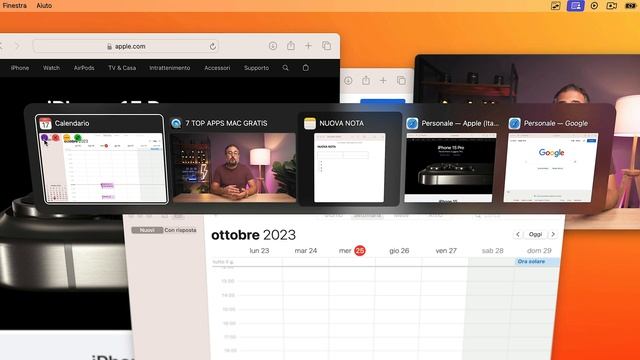Click downloads icon in rear Safari window
The width and height of the screenshot is (640, 360).
pos(348,81)
